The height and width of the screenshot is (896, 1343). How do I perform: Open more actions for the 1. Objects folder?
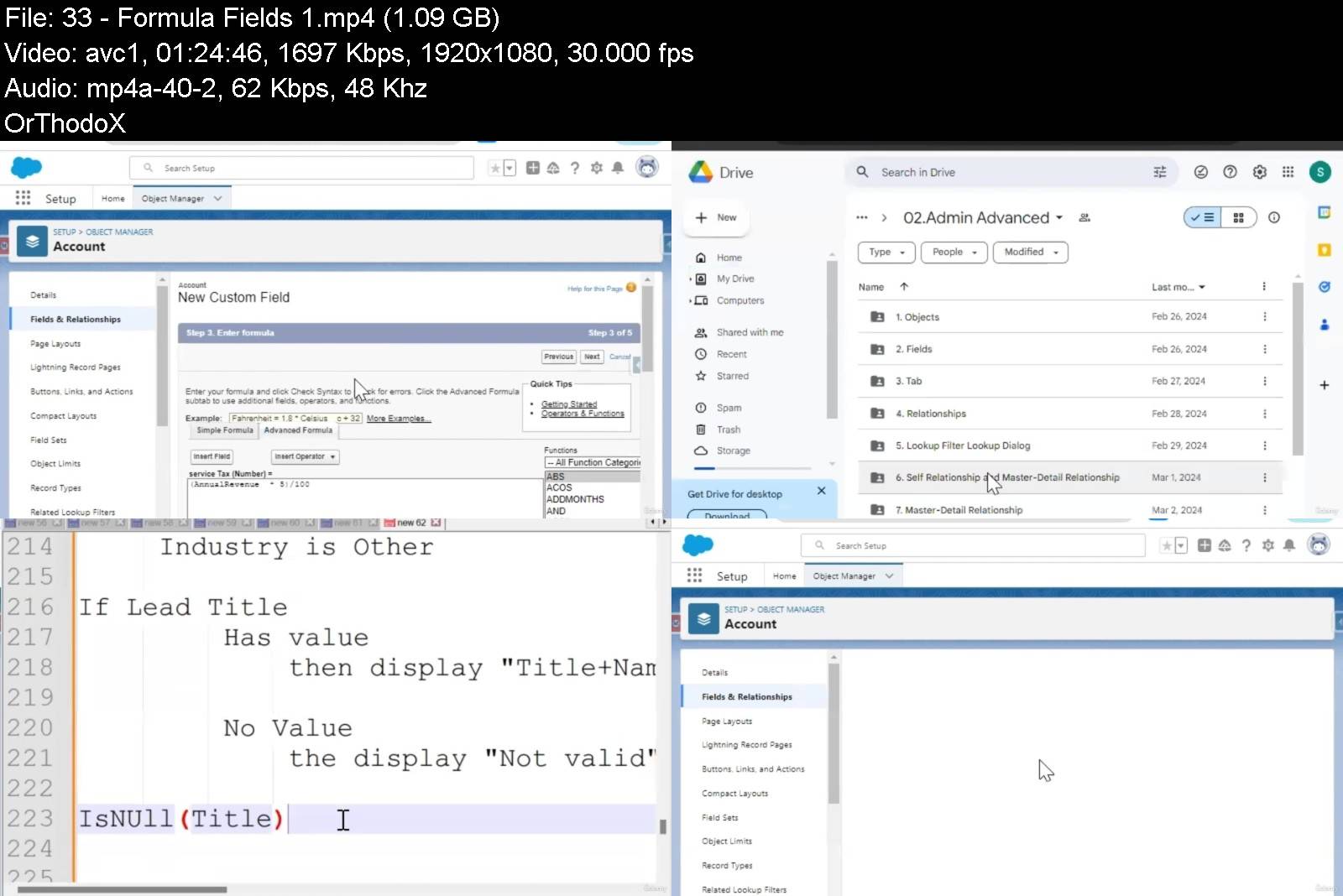click(1265, 317)
